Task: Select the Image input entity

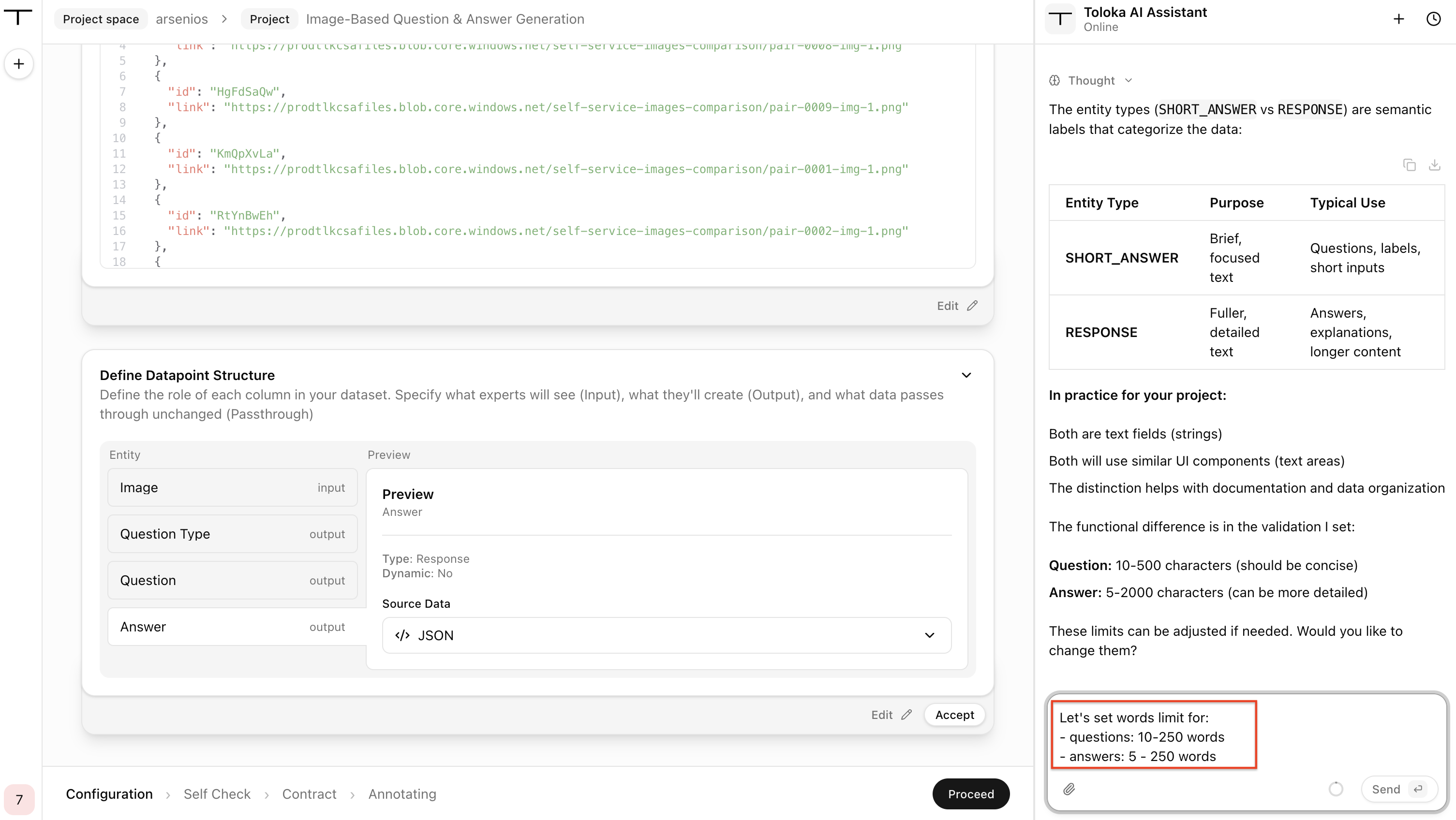Action: tap(232, 487)
